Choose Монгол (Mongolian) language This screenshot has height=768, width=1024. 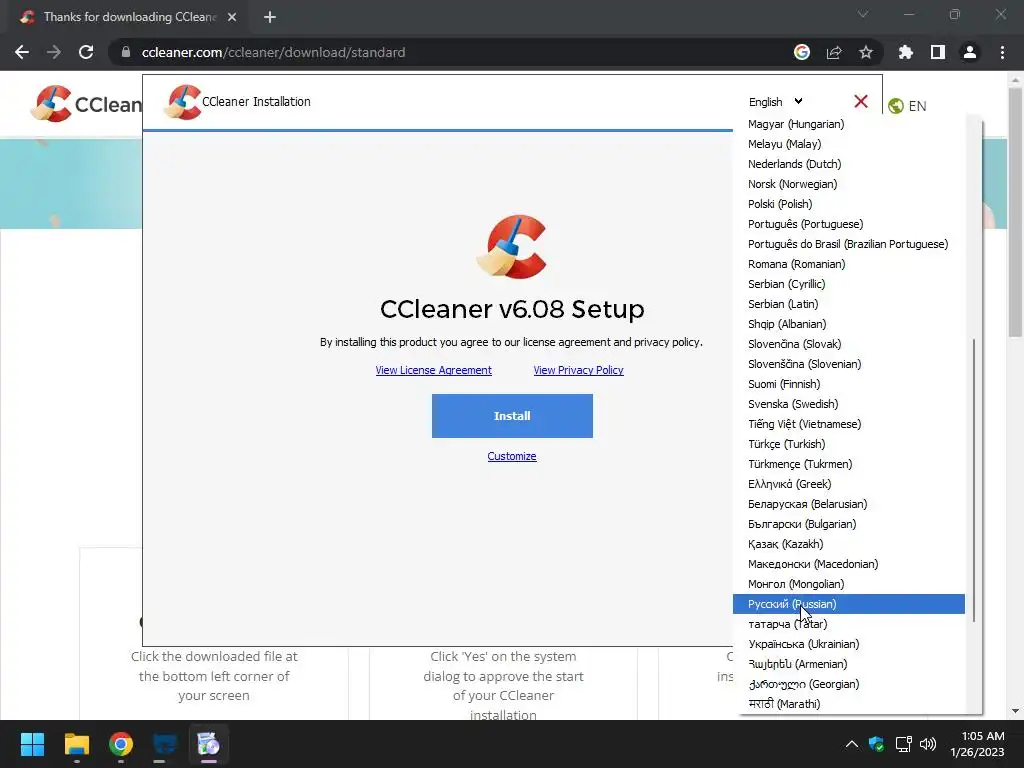coord(848,584)
